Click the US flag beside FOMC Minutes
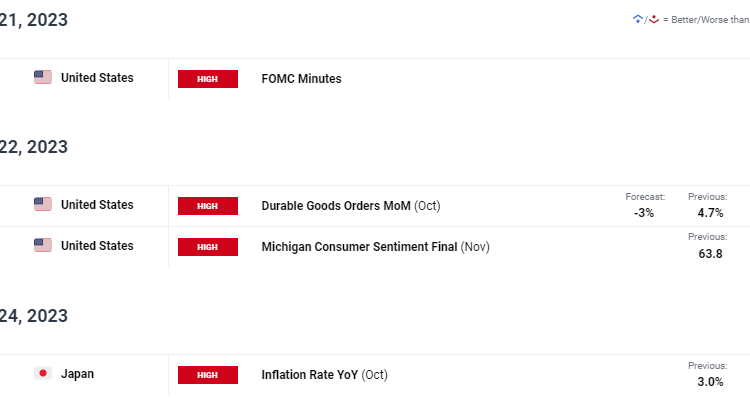750x412 pixels. pyautogui.click(x=43, y=78)
